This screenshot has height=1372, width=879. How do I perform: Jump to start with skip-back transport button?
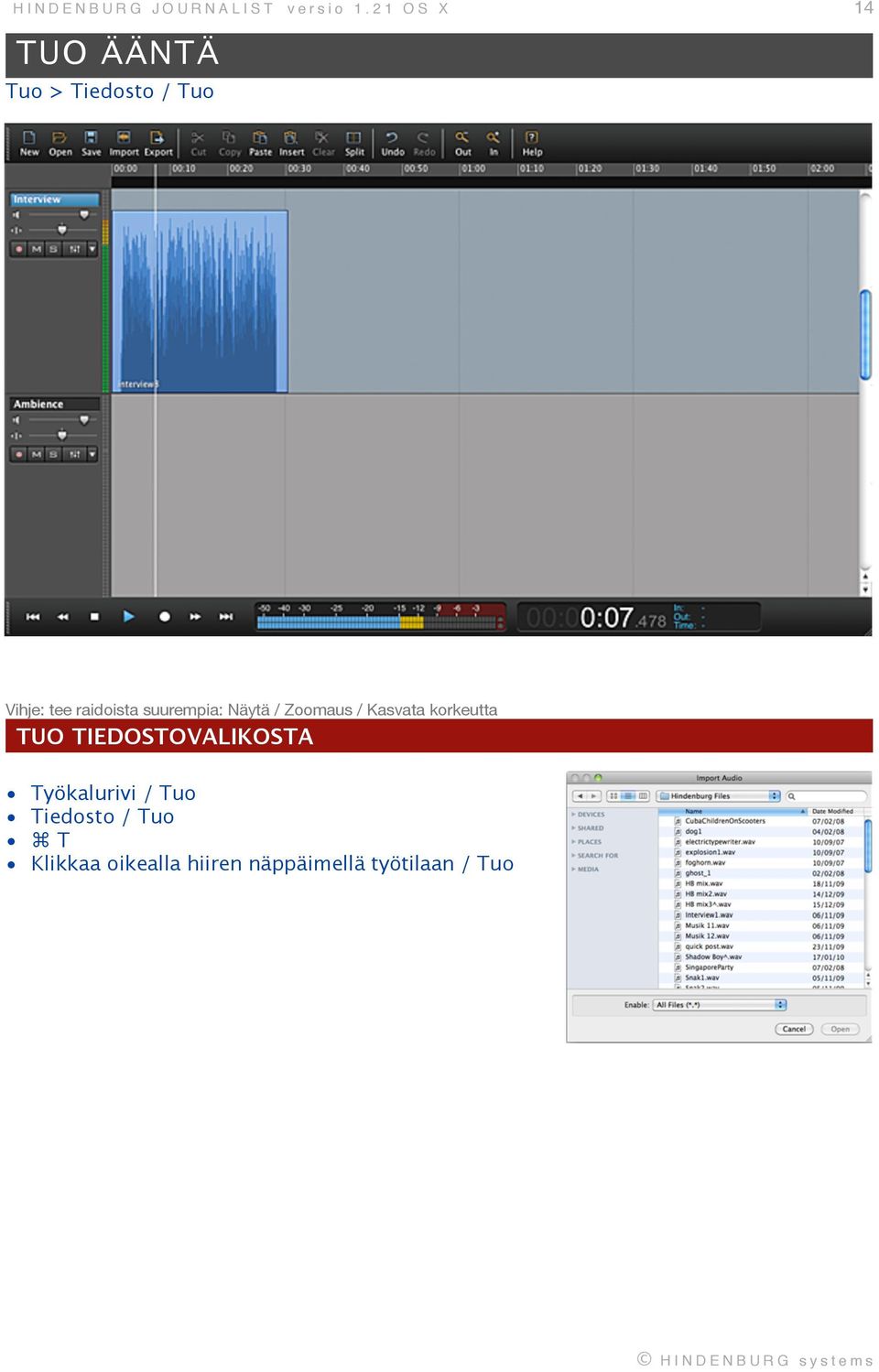(x=33, y=617)
